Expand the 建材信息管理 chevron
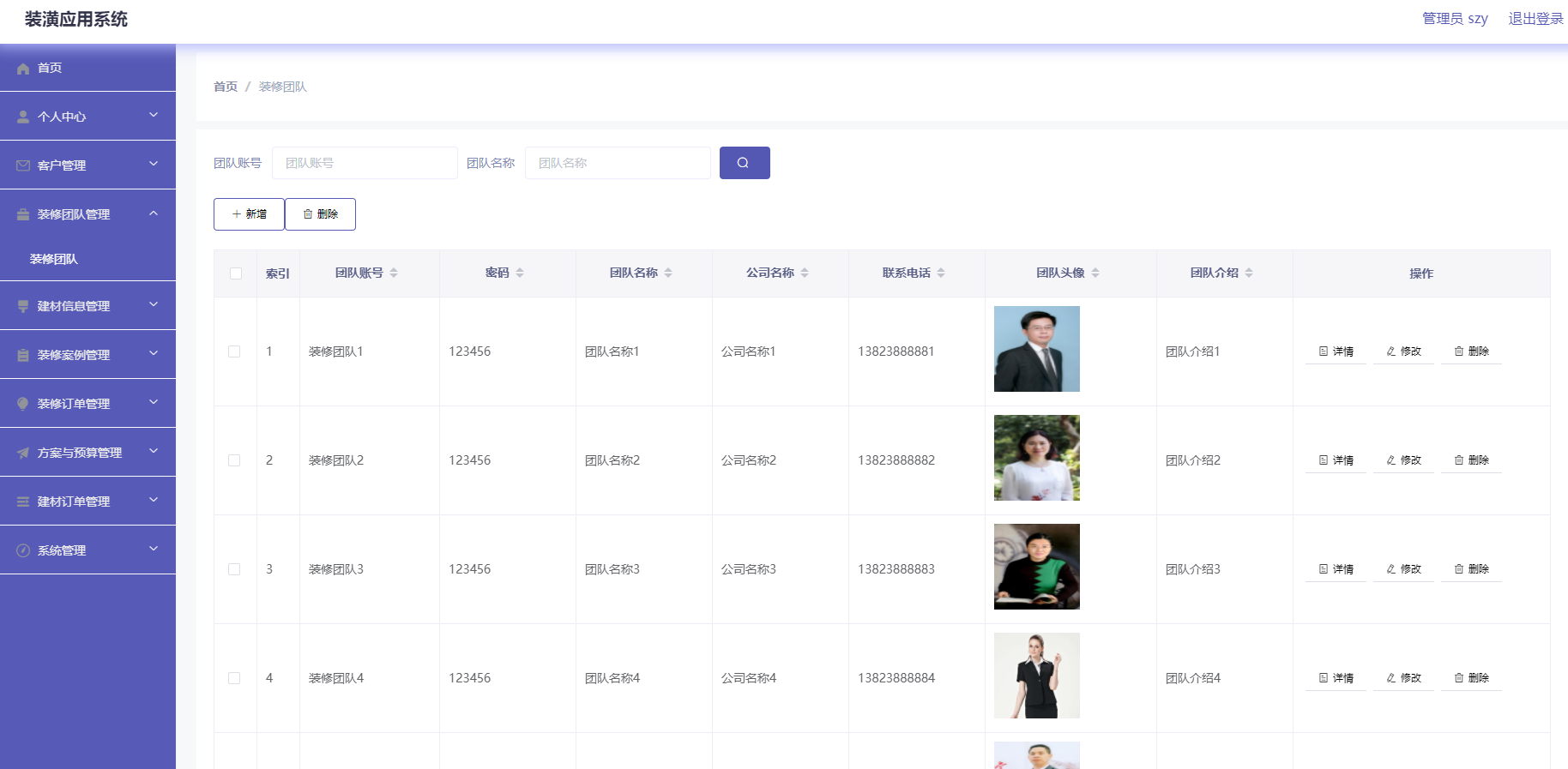Screen dimensions: 1568x769 [154, 304]
